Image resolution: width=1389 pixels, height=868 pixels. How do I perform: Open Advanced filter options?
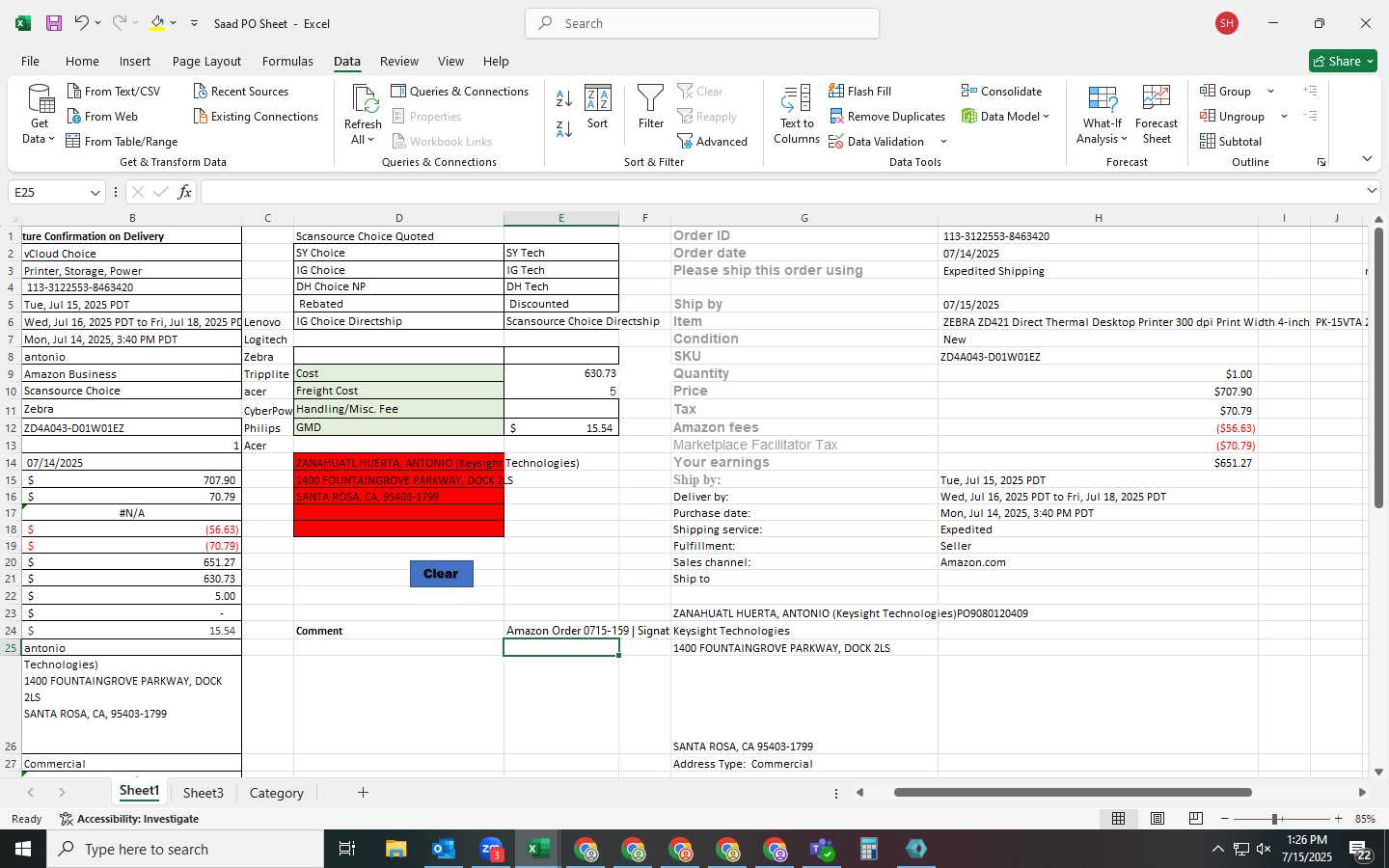pos(712,141)
